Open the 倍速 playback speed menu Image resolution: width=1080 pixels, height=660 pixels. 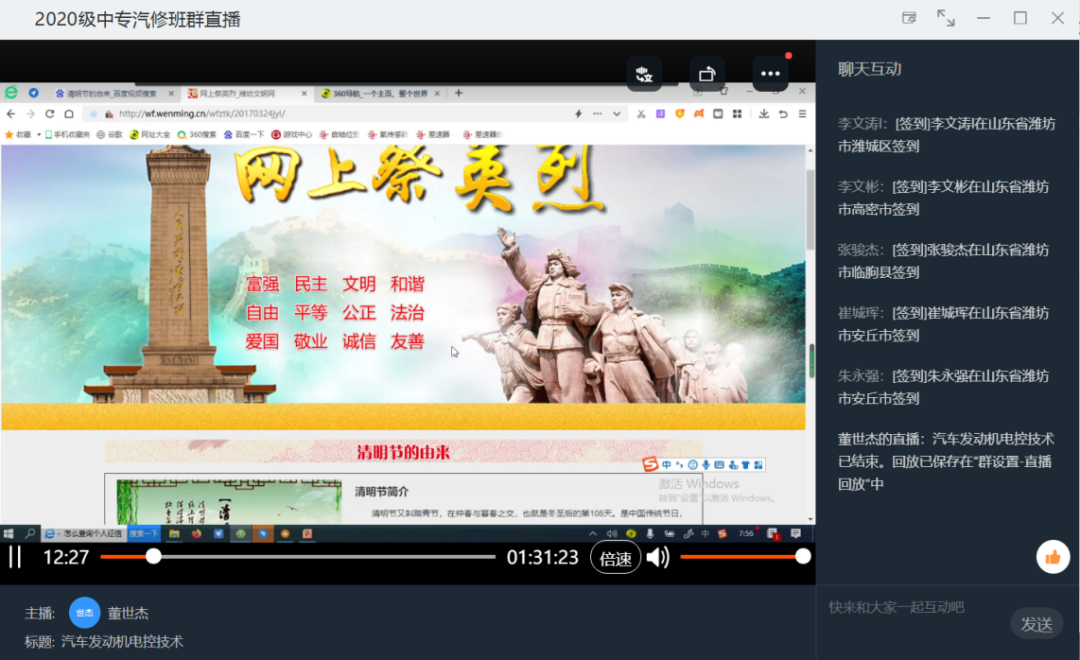615,558
